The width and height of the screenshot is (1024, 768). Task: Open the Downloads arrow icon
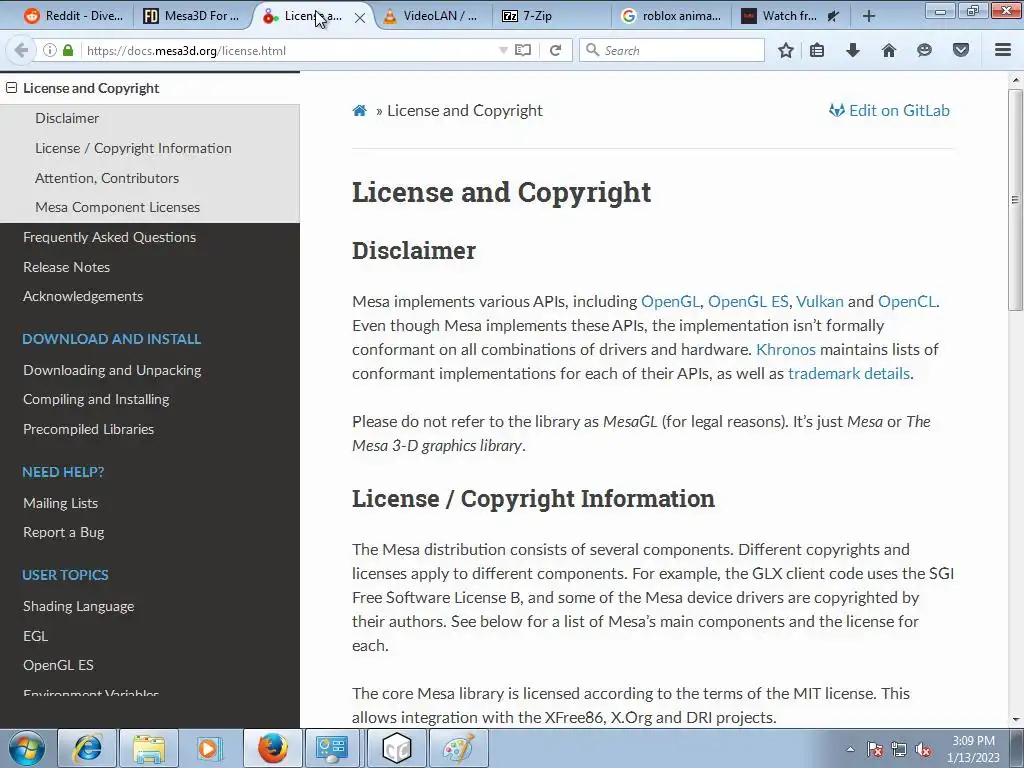[x=853, y=50]
